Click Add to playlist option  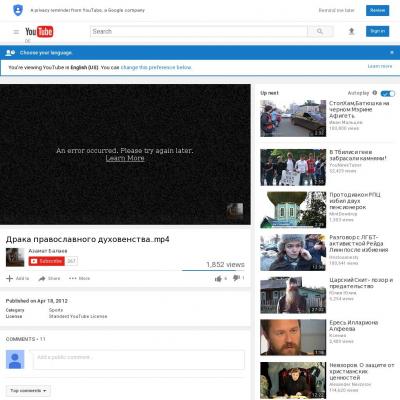18,278
